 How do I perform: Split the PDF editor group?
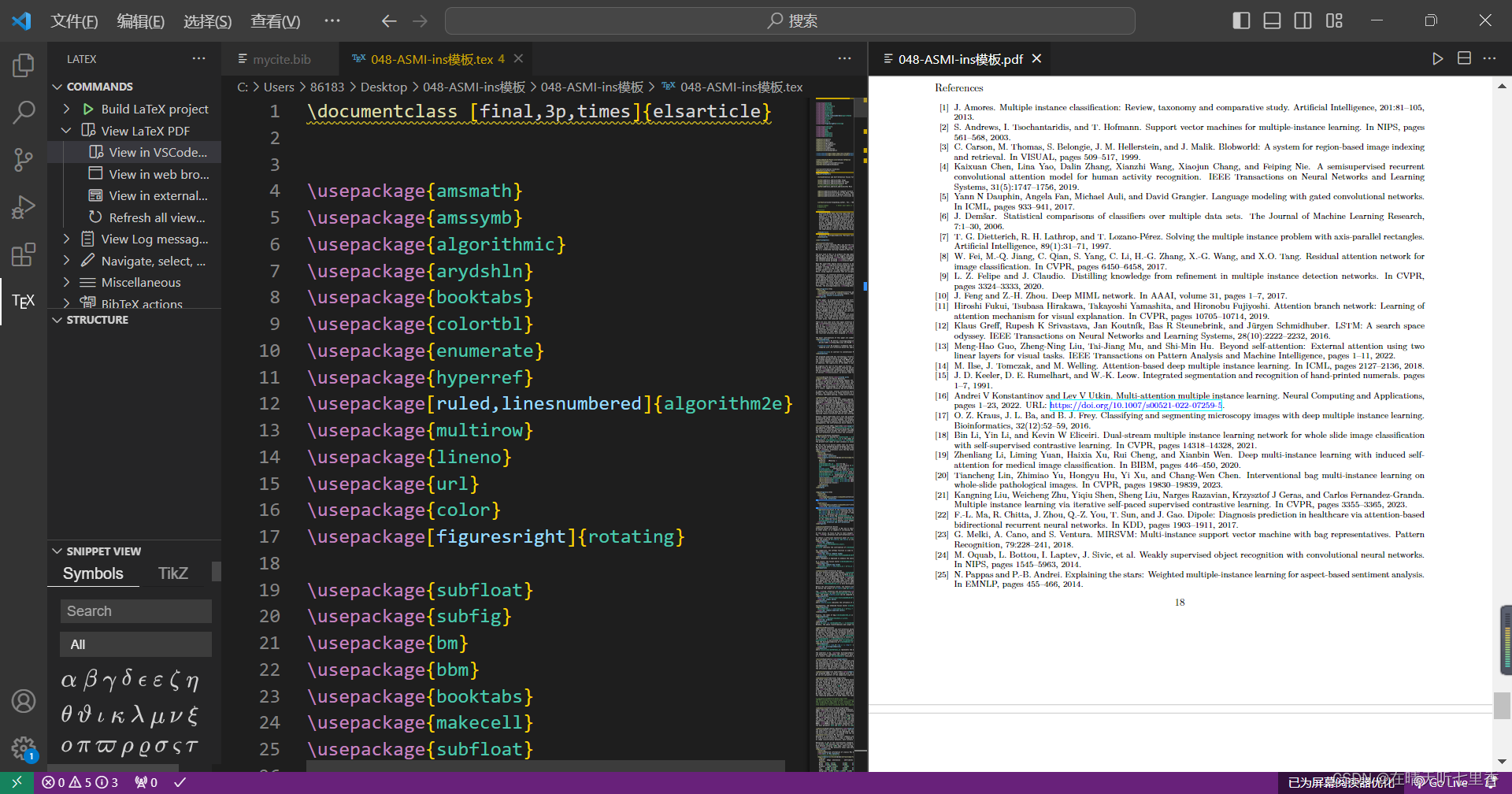pyautogui.click(x=1464, y=58)
